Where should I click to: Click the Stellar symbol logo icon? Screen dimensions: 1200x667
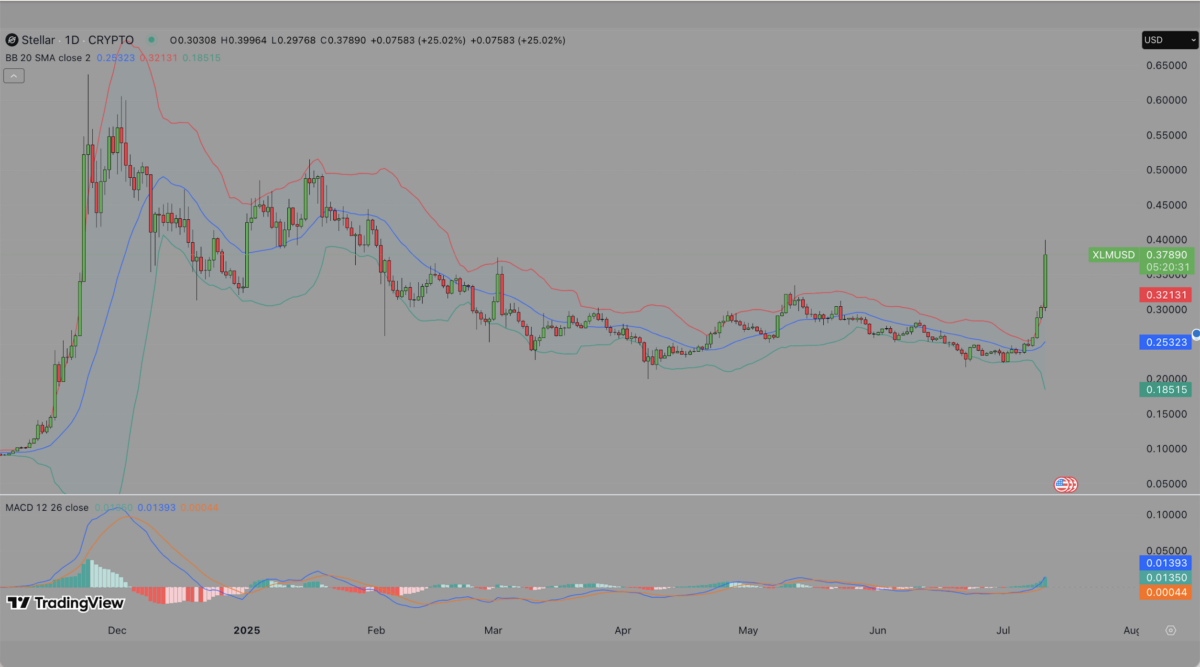12,40
